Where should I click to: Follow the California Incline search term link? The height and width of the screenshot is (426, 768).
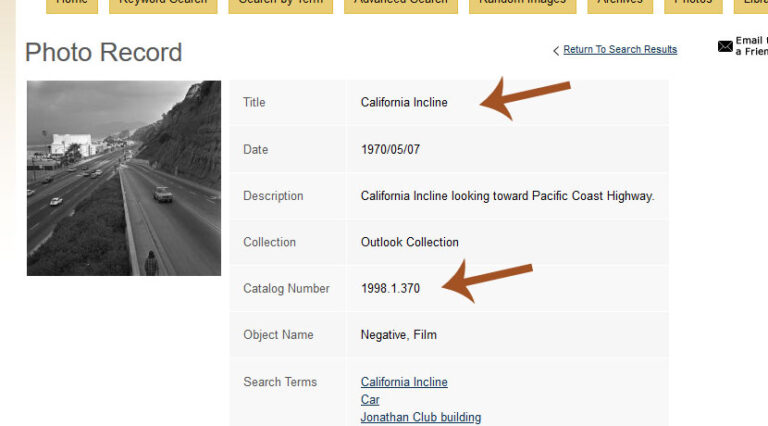(x=404, y=382)
